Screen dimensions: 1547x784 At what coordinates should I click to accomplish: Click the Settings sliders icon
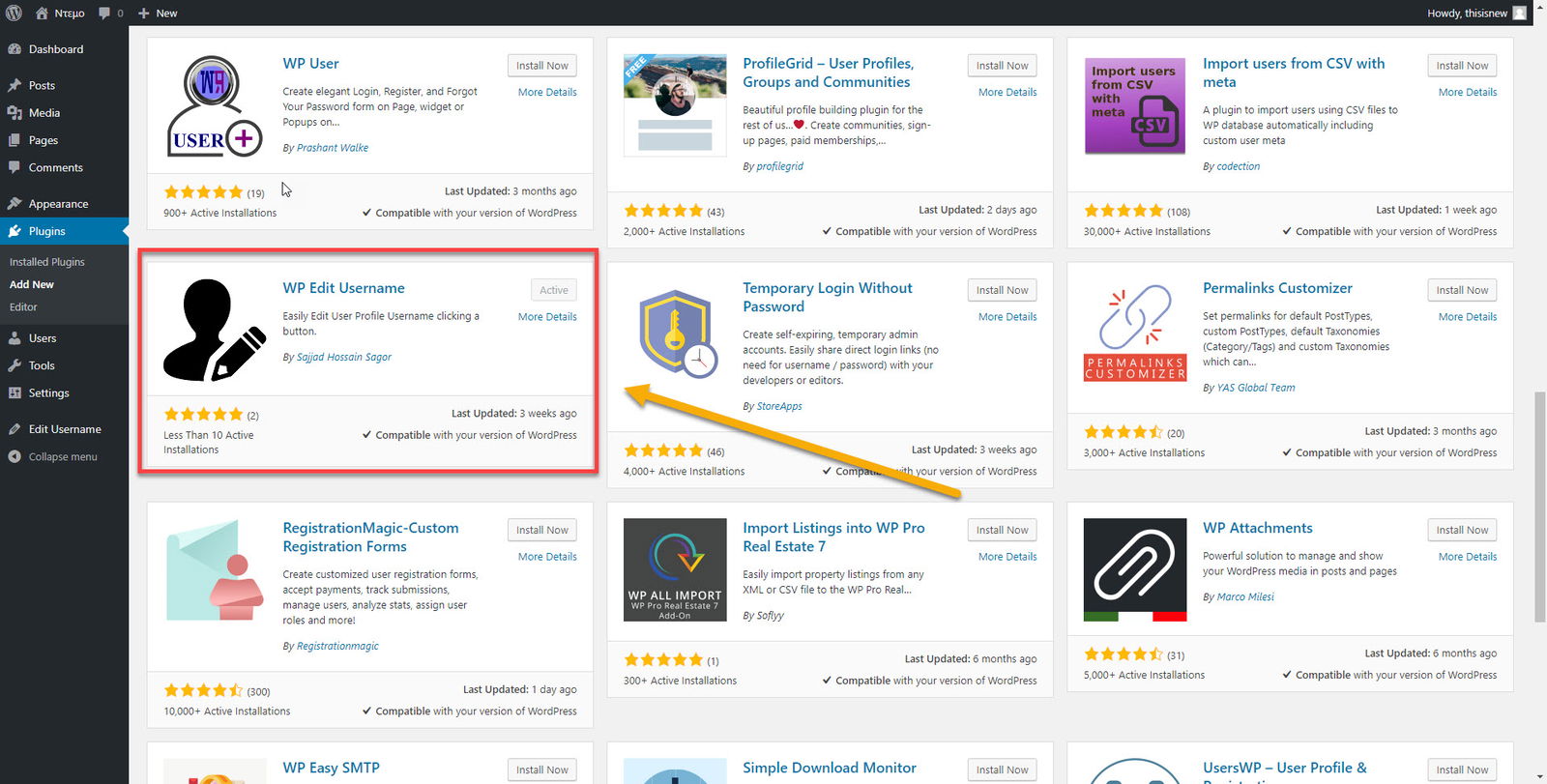point(15,393)
